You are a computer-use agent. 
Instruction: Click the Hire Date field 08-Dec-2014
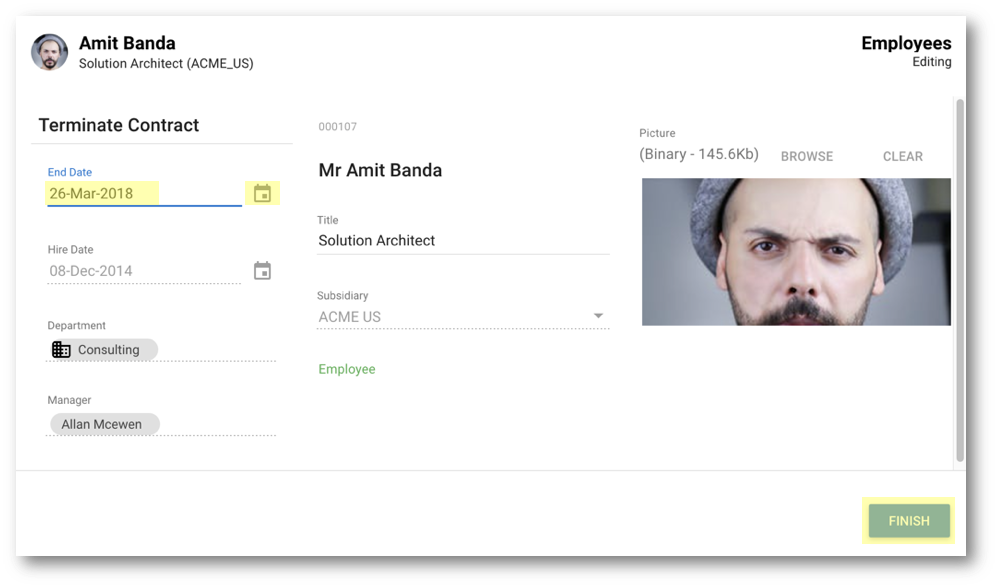[x=144, y=271]
